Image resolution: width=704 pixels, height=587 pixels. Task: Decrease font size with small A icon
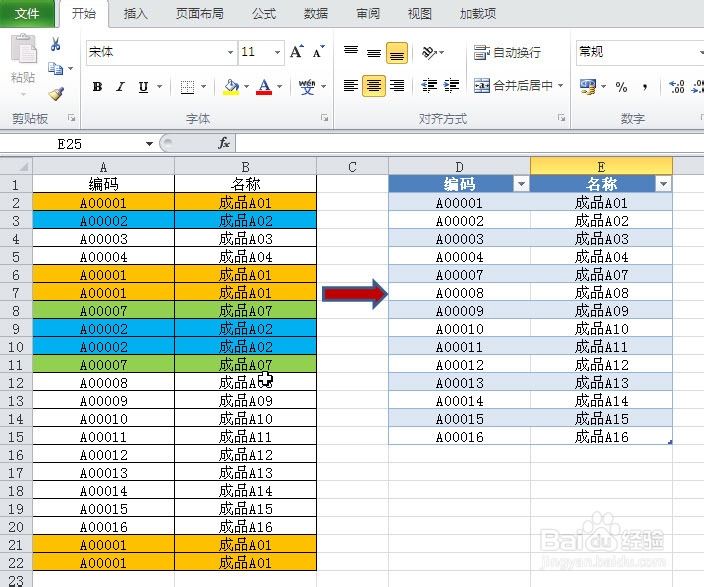click(x=318, y=52)
